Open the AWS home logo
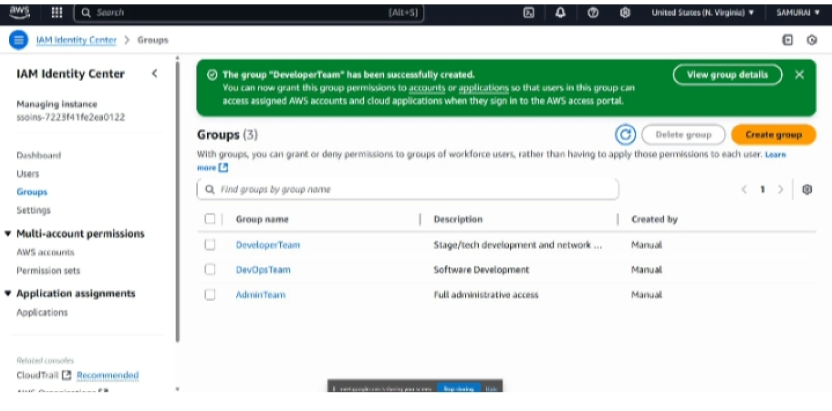Screen dimensions: 832x411 (x=20, y=12)
